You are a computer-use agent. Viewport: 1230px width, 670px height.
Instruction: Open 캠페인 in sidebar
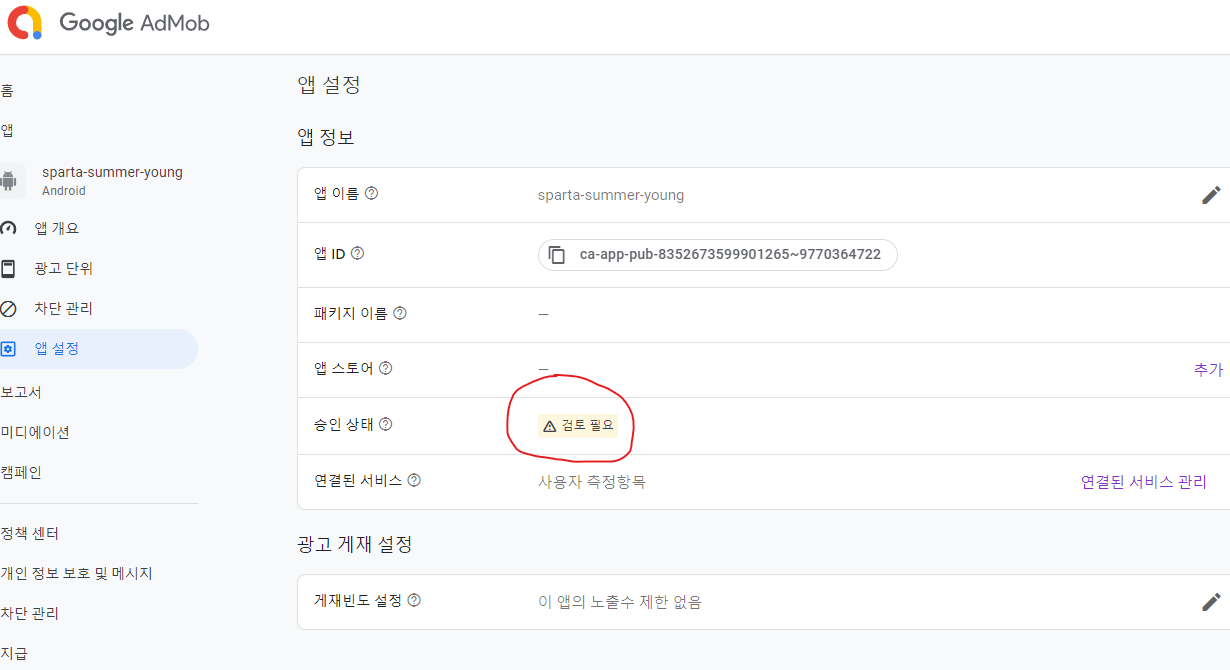coord(21,472)
